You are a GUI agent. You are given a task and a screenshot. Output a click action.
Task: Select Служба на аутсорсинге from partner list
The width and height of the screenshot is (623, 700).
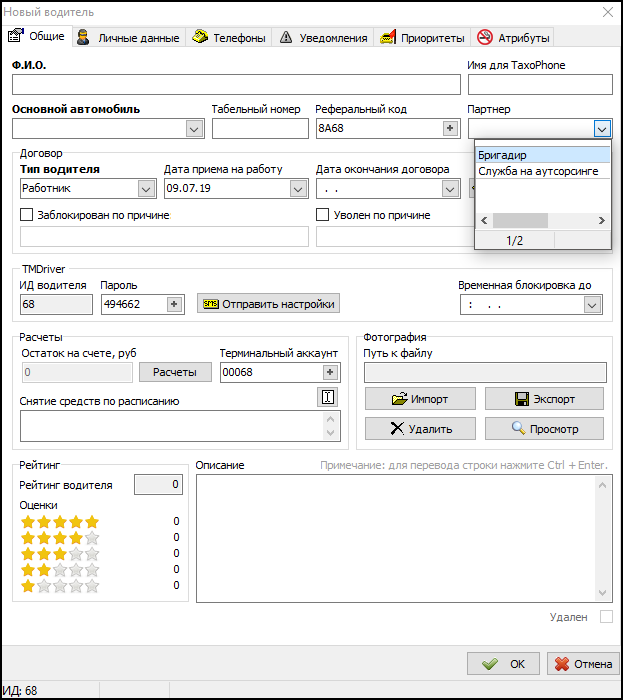click(538, 171)
